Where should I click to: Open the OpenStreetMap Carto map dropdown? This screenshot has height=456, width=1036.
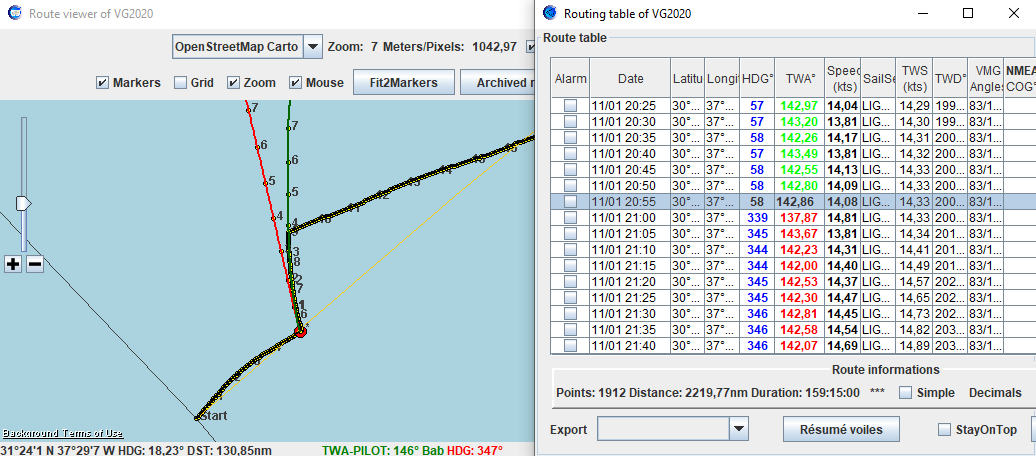click(313, 47)
